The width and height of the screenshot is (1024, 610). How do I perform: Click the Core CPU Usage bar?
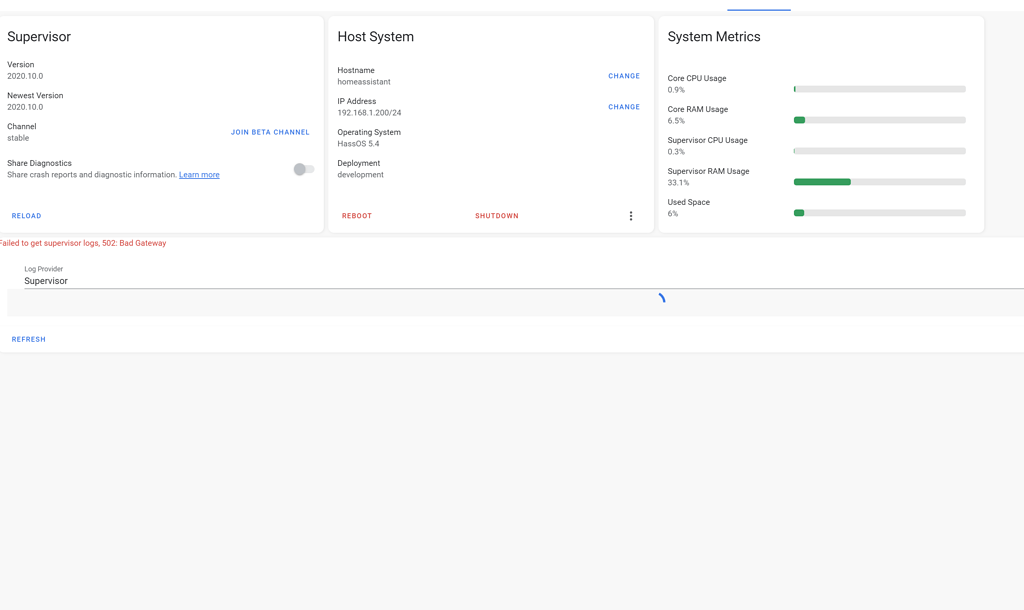pos(880,89)
